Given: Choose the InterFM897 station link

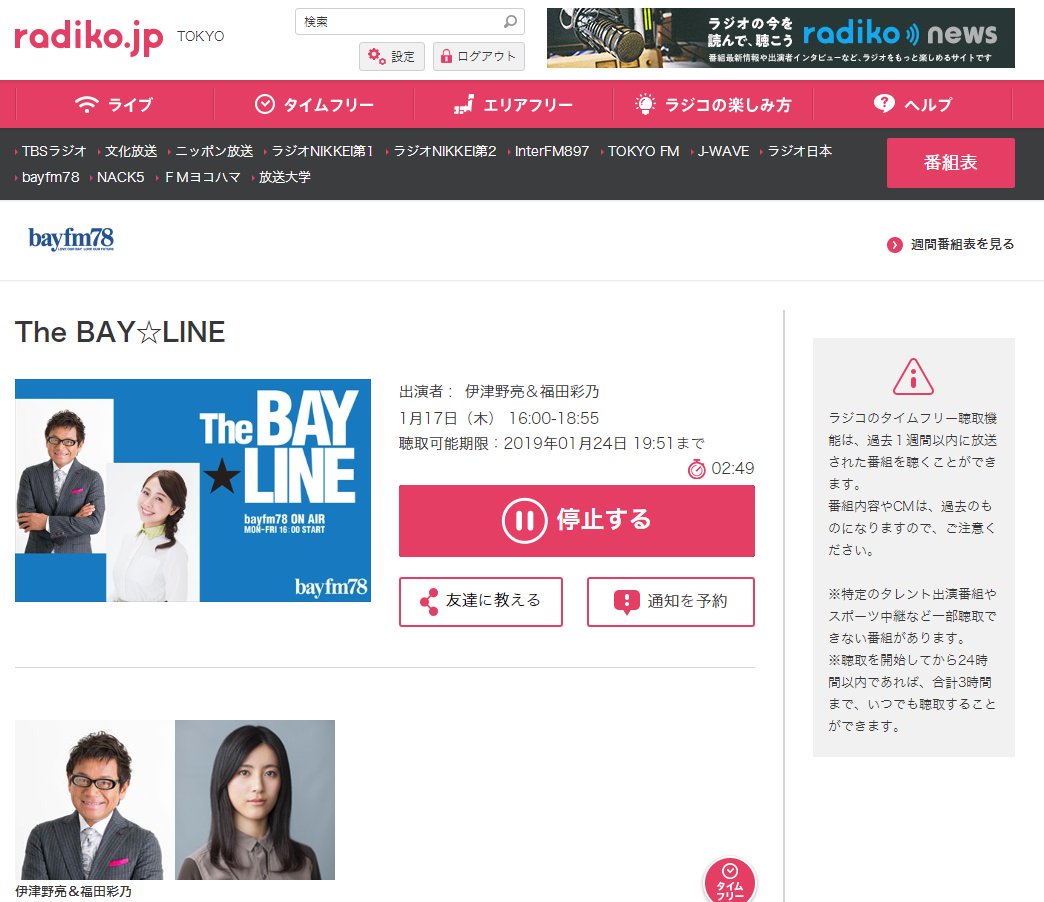Looking at the screenshot, I should click(552, 151).
